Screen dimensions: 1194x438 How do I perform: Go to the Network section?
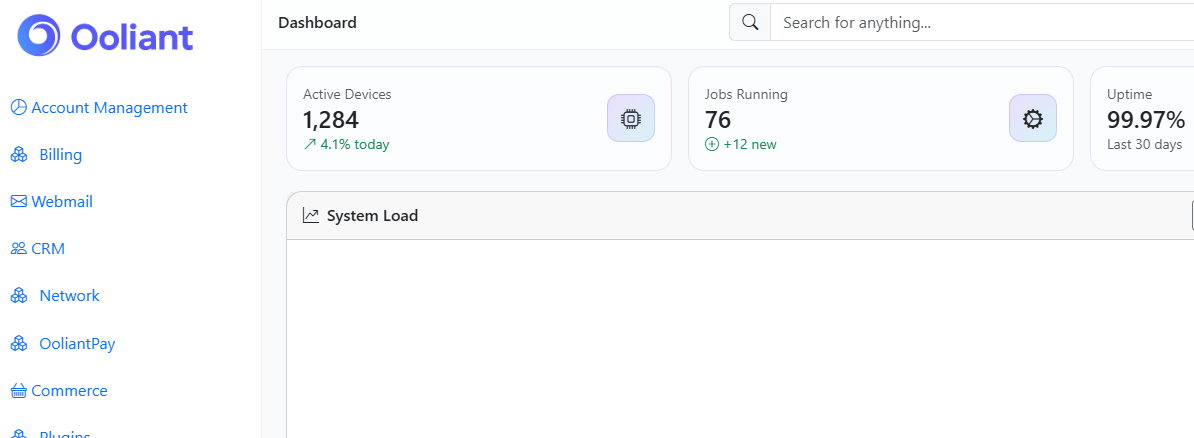coord(69,296)
